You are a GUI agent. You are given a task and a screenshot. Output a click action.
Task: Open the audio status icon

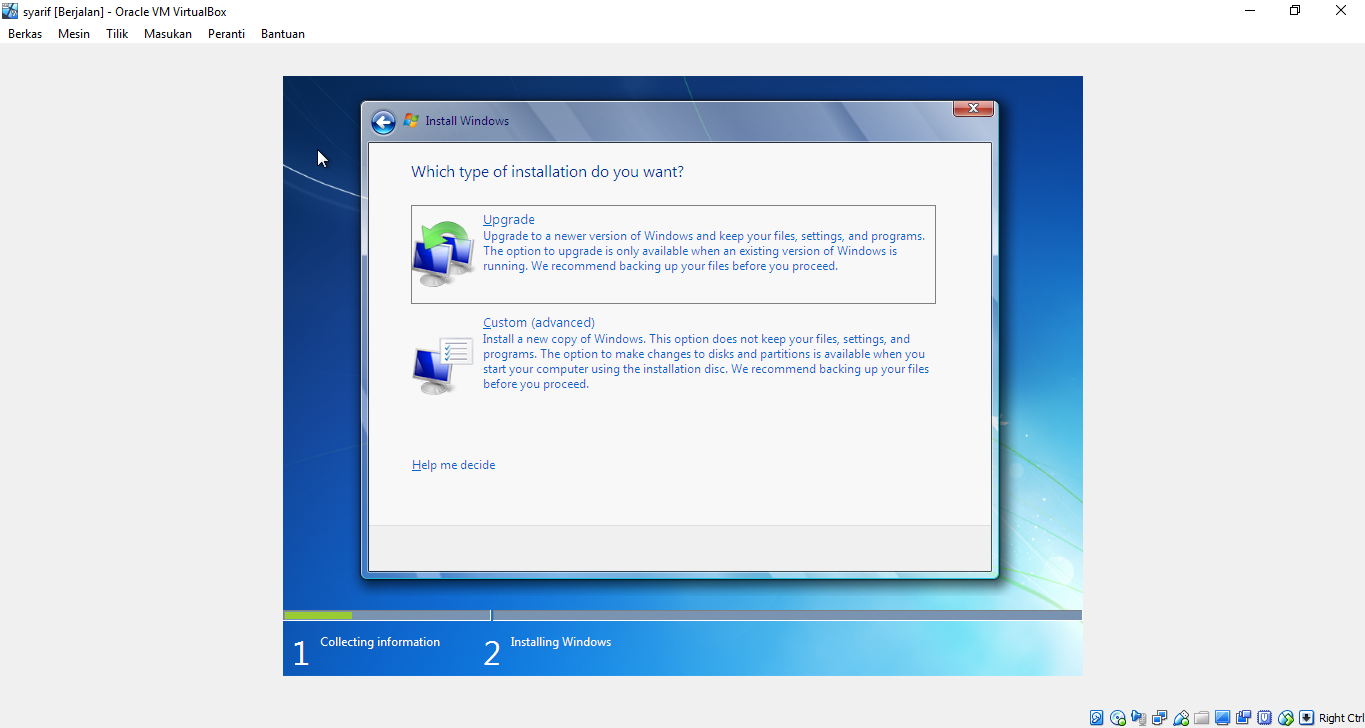pos(1139,718)
